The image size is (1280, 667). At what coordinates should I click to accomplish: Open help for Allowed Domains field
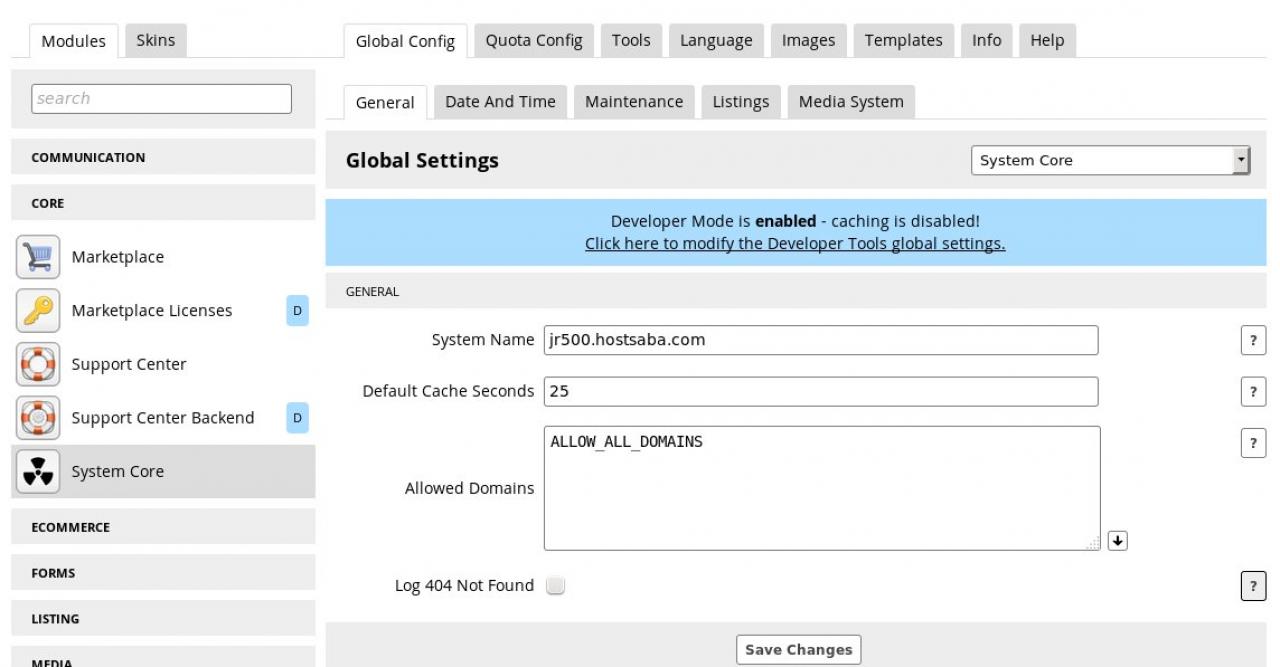pos(1252,443)
